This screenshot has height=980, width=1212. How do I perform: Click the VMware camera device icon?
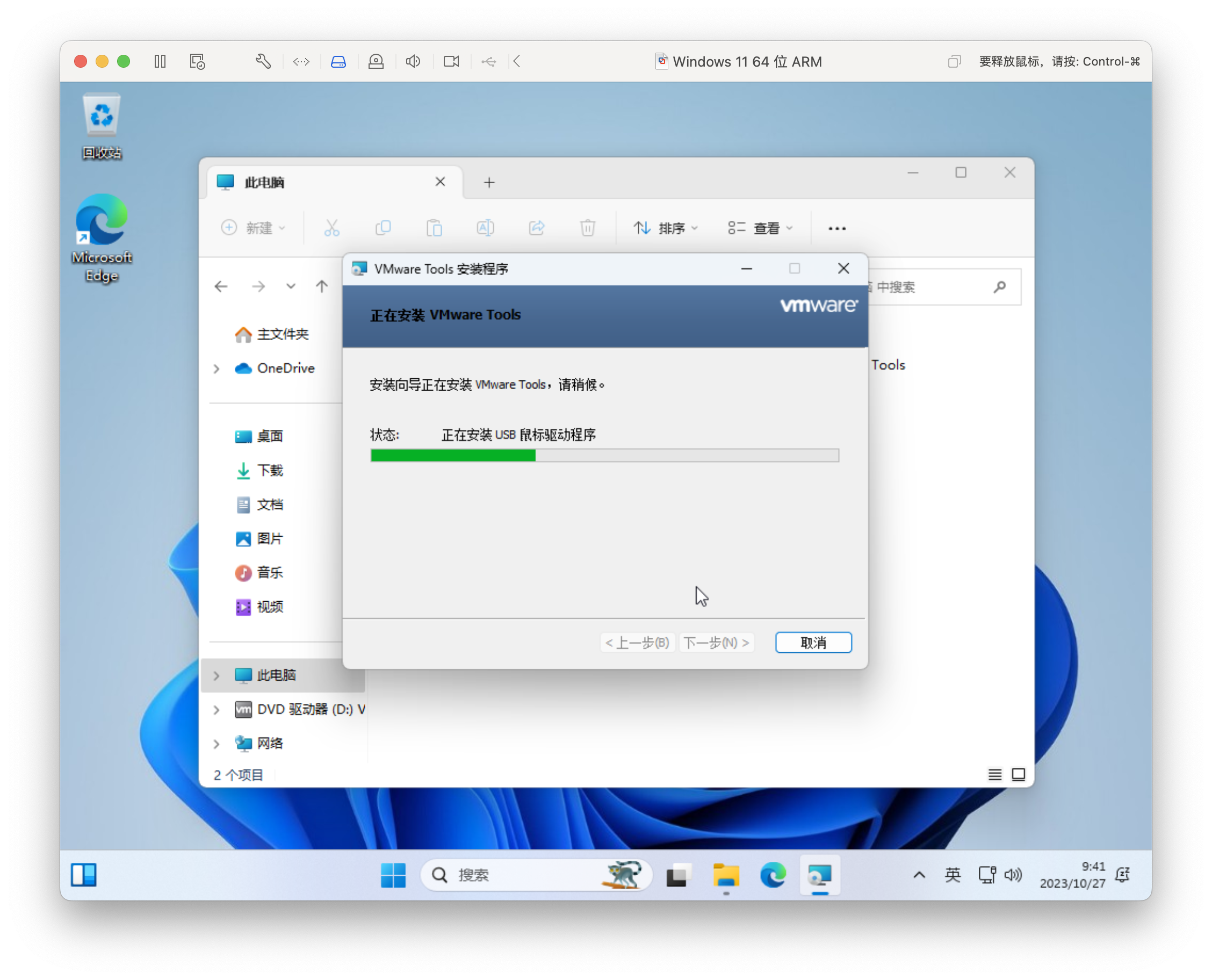click(451, 61)
